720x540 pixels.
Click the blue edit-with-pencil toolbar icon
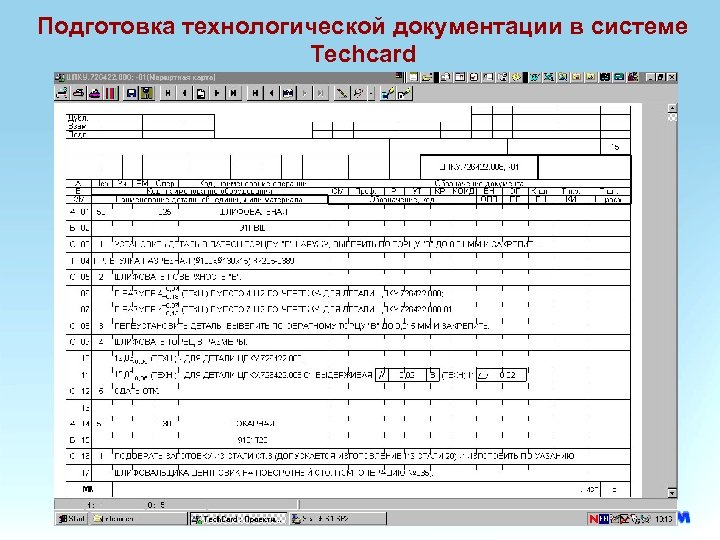[388, 93]
